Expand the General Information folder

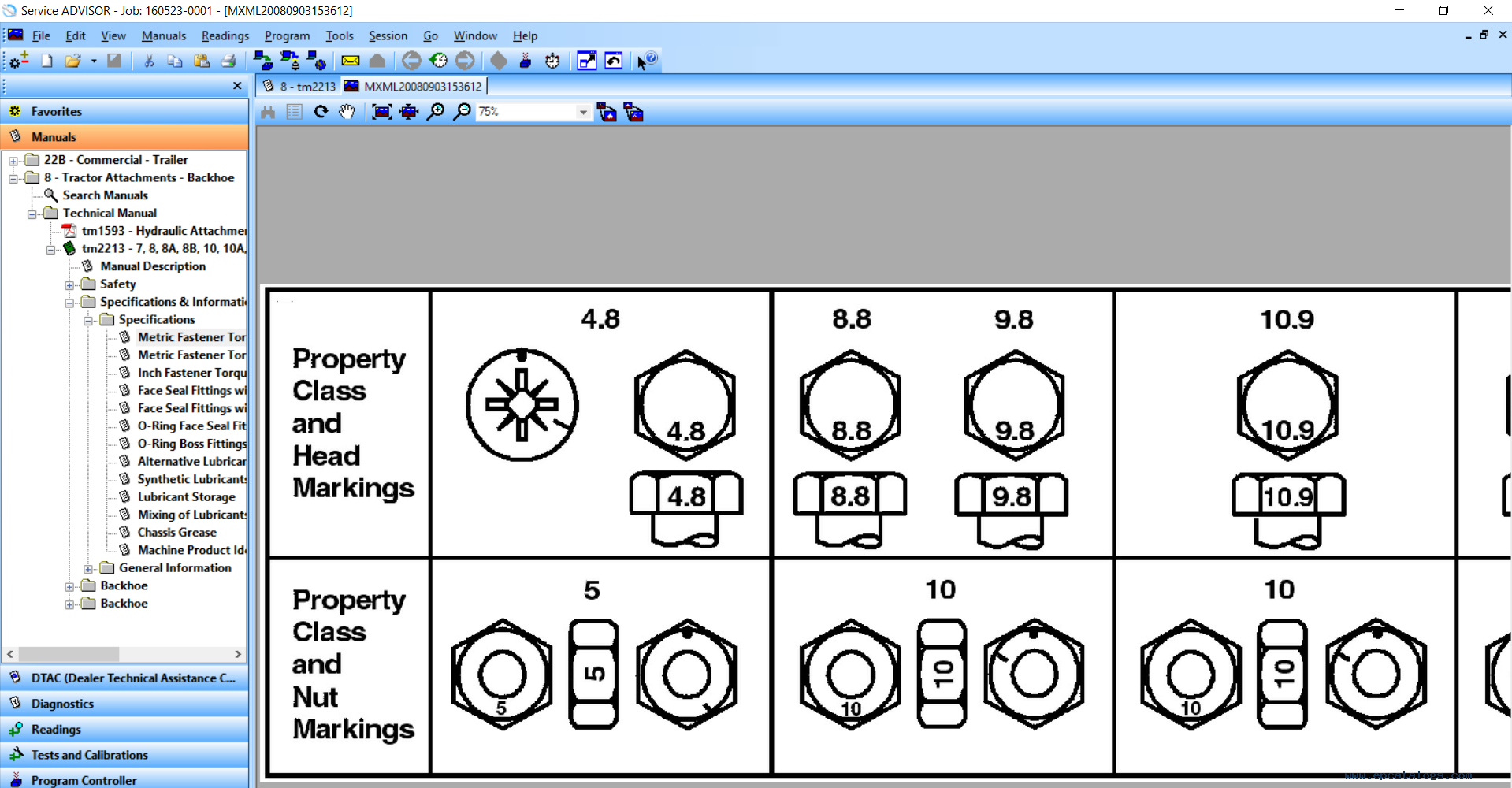coord(88,569)
